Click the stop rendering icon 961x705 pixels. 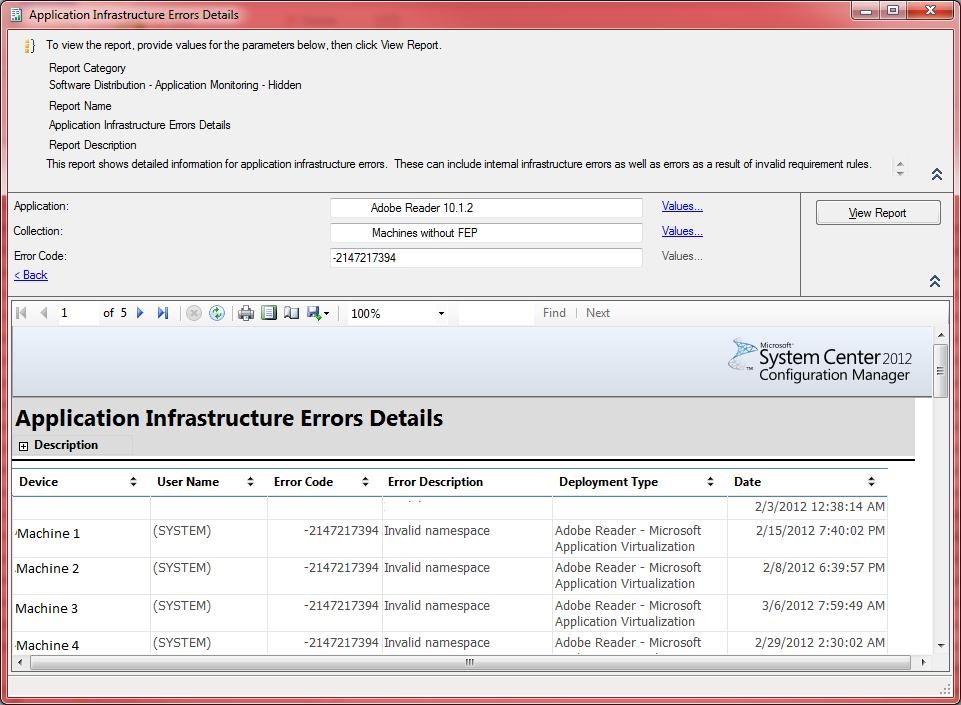[x=194, y=313]
